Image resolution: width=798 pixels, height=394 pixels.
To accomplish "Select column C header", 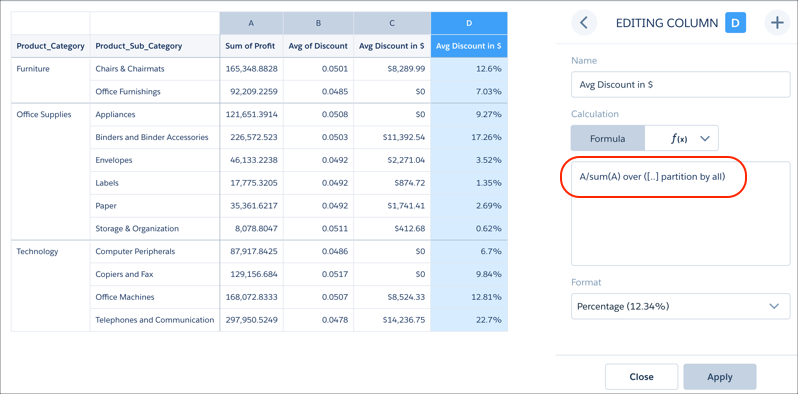I will 392,23.
